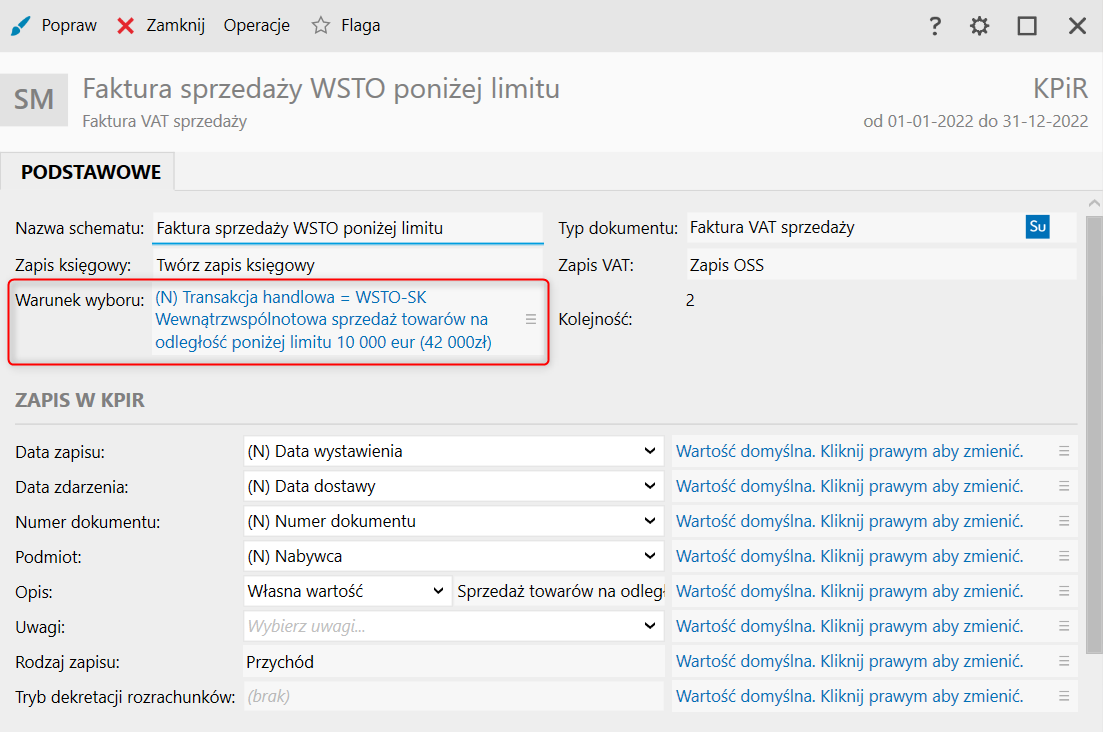
Task: Click the blue Su badge icon
Action: pyautogui.click(x=1037, y=227)
